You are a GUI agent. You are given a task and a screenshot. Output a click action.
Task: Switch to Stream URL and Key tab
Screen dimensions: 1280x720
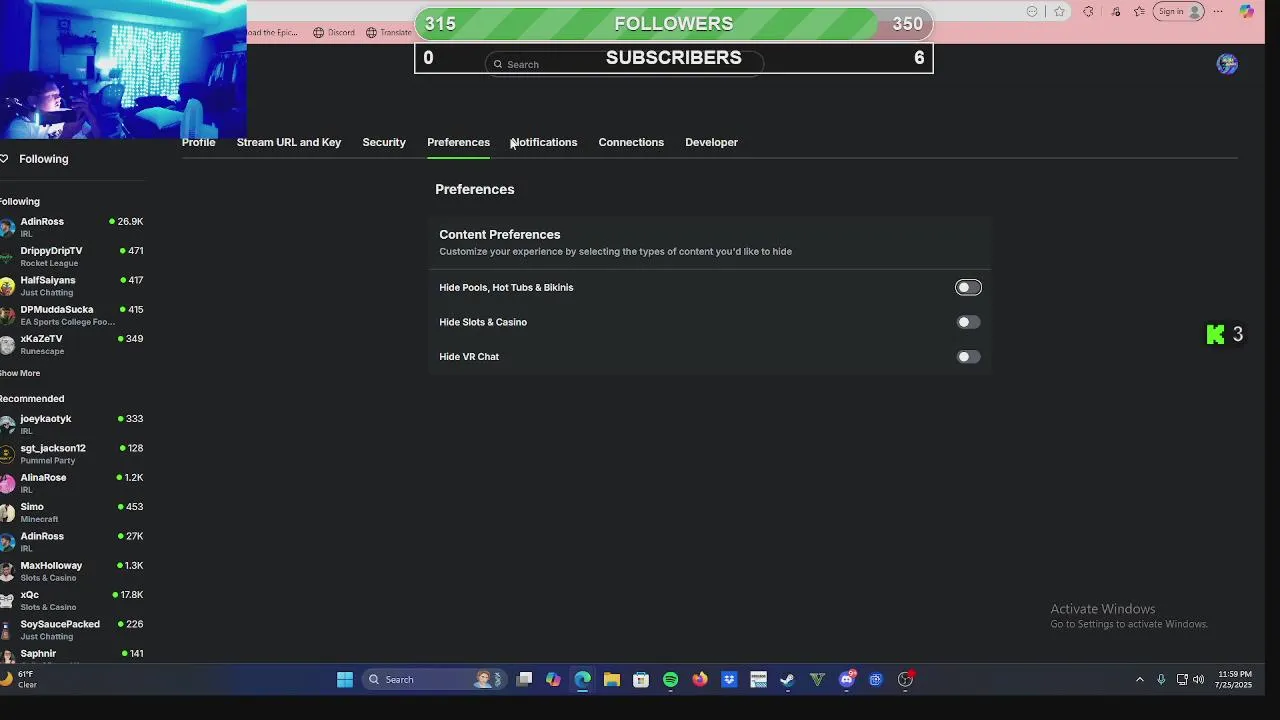click(x=289, y=142)
